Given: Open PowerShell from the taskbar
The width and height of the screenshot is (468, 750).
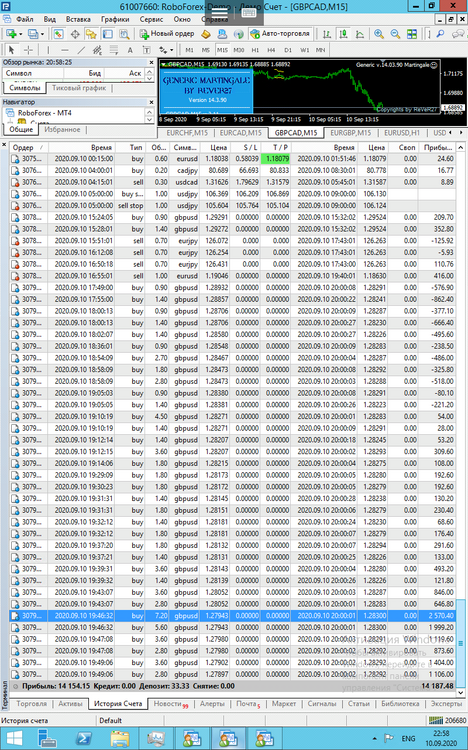Looking at the screenshot, I should tap(84, 739).
